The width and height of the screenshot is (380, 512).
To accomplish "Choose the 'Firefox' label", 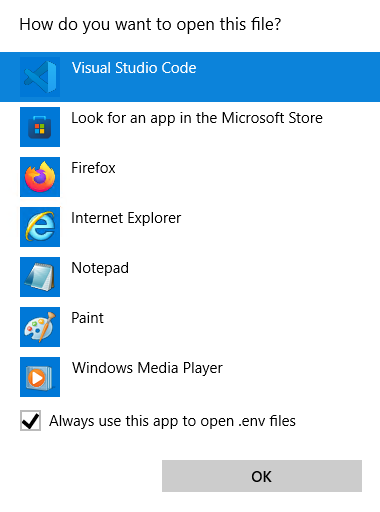I will pyautogui.click(x=93, y=168).
